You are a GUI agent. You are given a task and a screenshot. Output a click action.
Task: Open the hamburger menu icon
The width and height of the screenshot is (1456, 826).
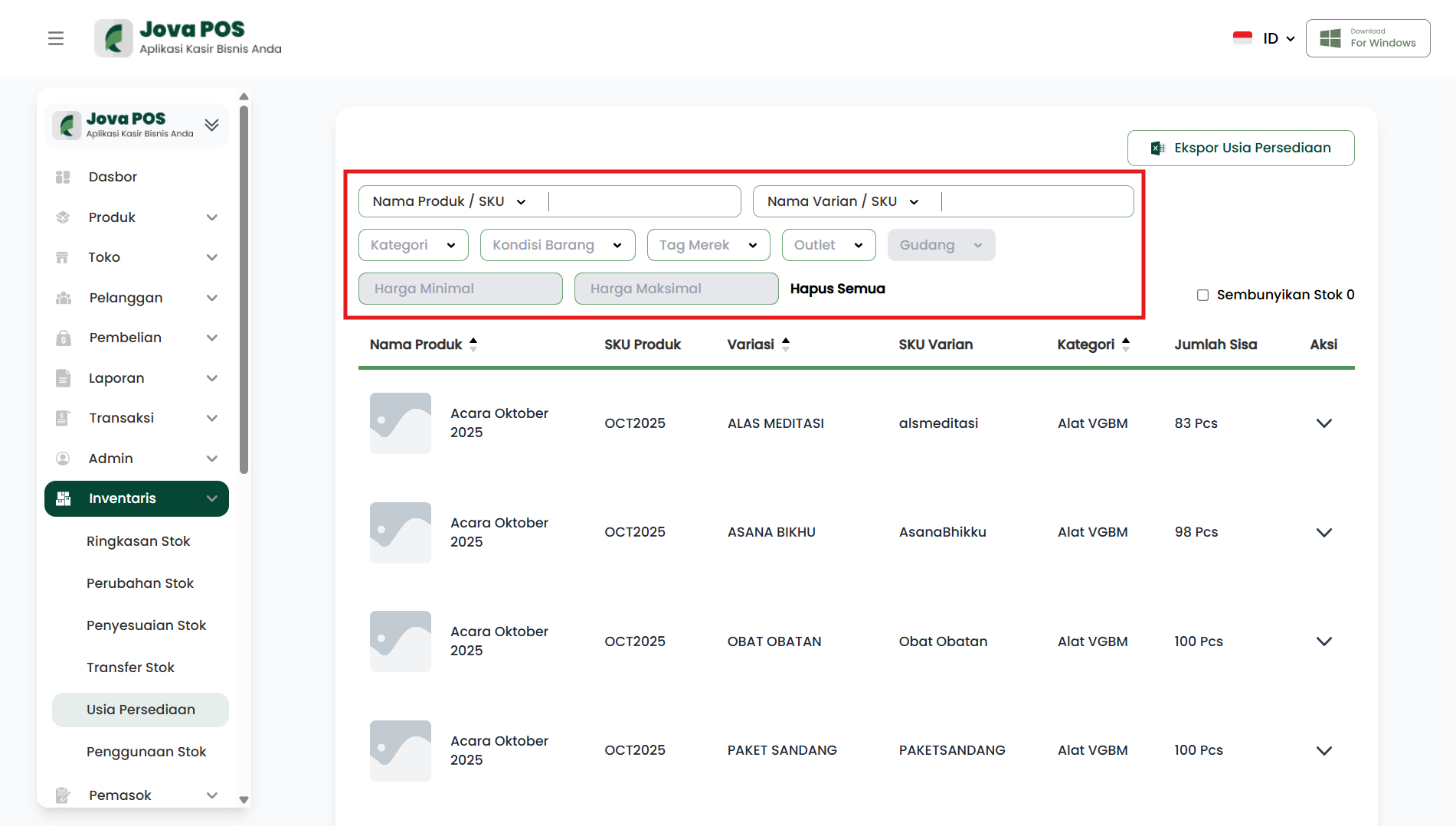(56, 38)
